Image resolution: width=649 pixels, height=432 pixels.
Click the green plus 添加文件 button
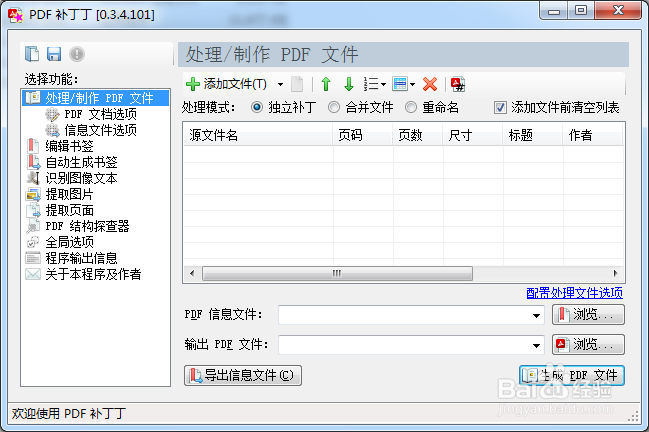click(227, 84)
